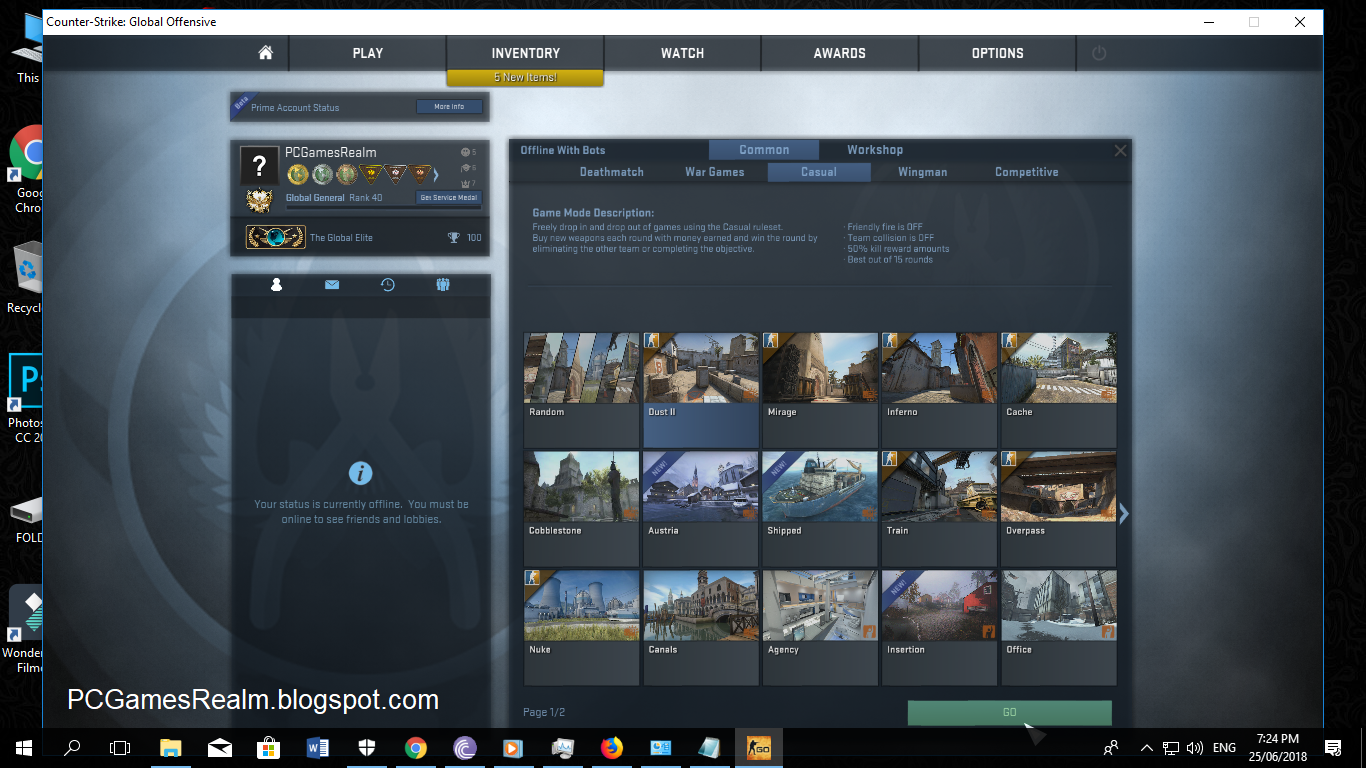Open Microsoft Store from the taskbar

pyautogui.click(x=269, y=747)
